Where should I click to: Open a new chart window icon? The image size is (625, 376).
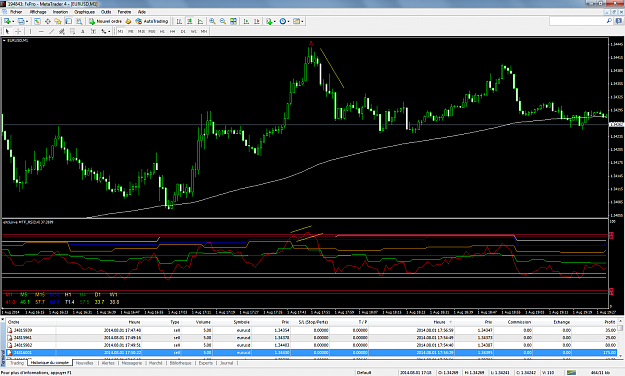(7, 21)
